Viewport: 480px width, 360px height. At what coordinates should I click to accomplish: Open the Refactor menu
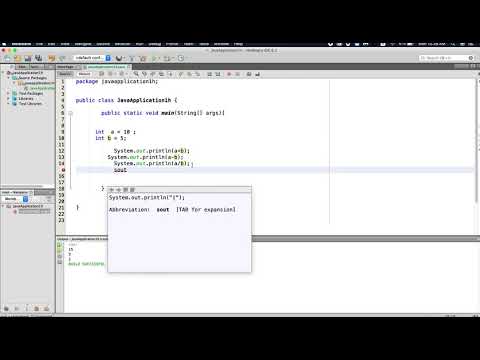(x=122, y=44)
